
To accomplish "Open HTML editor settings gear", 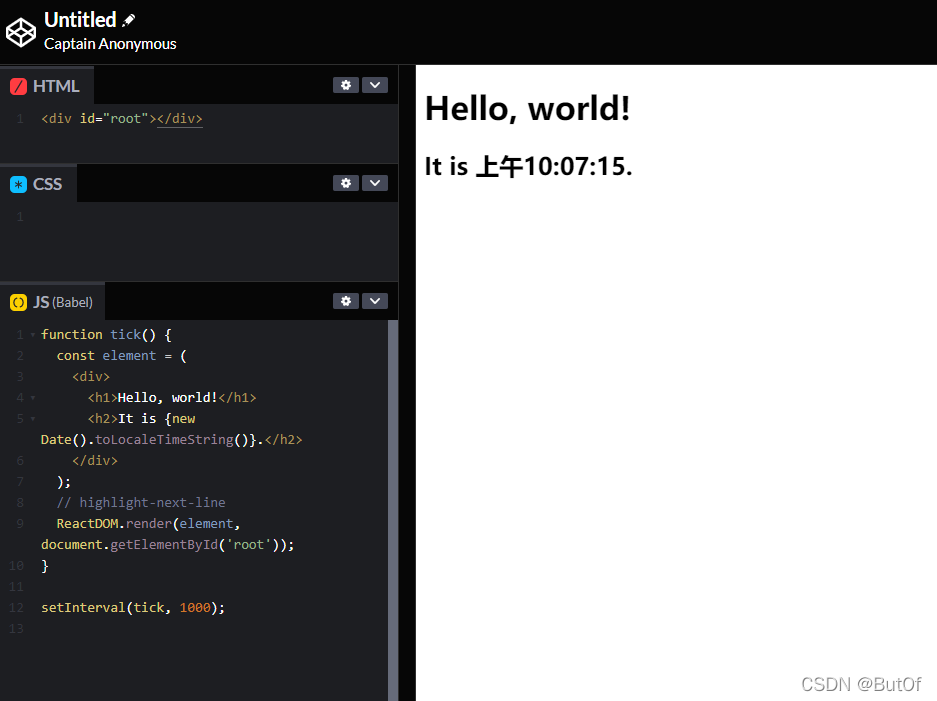I will coord(346,85).
